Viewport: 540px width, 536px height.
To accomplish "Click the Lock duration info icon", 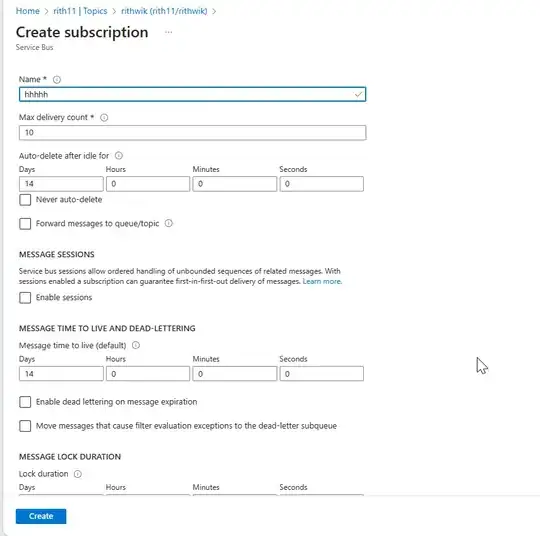I will click(78, 474).
